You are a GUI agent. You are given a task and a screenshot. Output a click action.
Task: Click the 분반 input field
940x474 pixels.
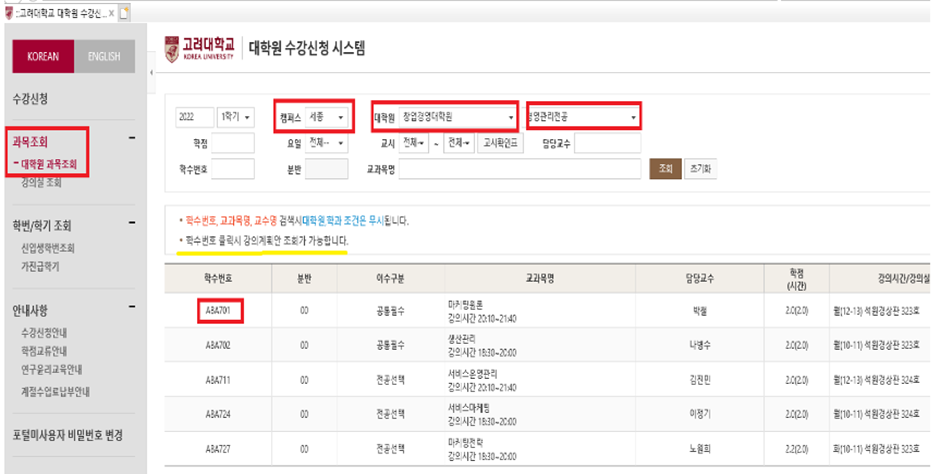point(327,169)
